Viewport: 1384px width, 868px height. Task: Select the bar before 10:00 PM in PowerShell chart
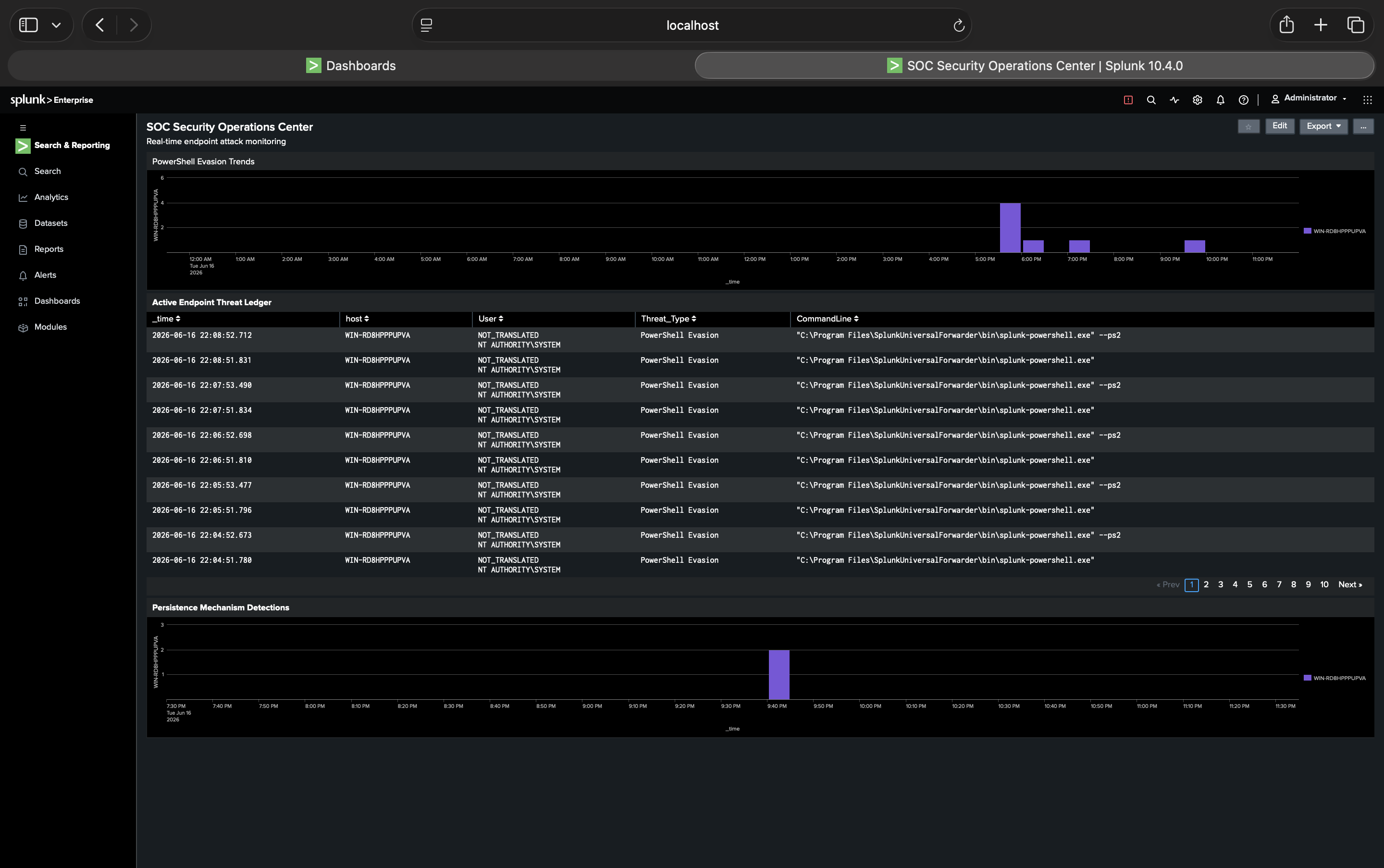click(1195, 246)
